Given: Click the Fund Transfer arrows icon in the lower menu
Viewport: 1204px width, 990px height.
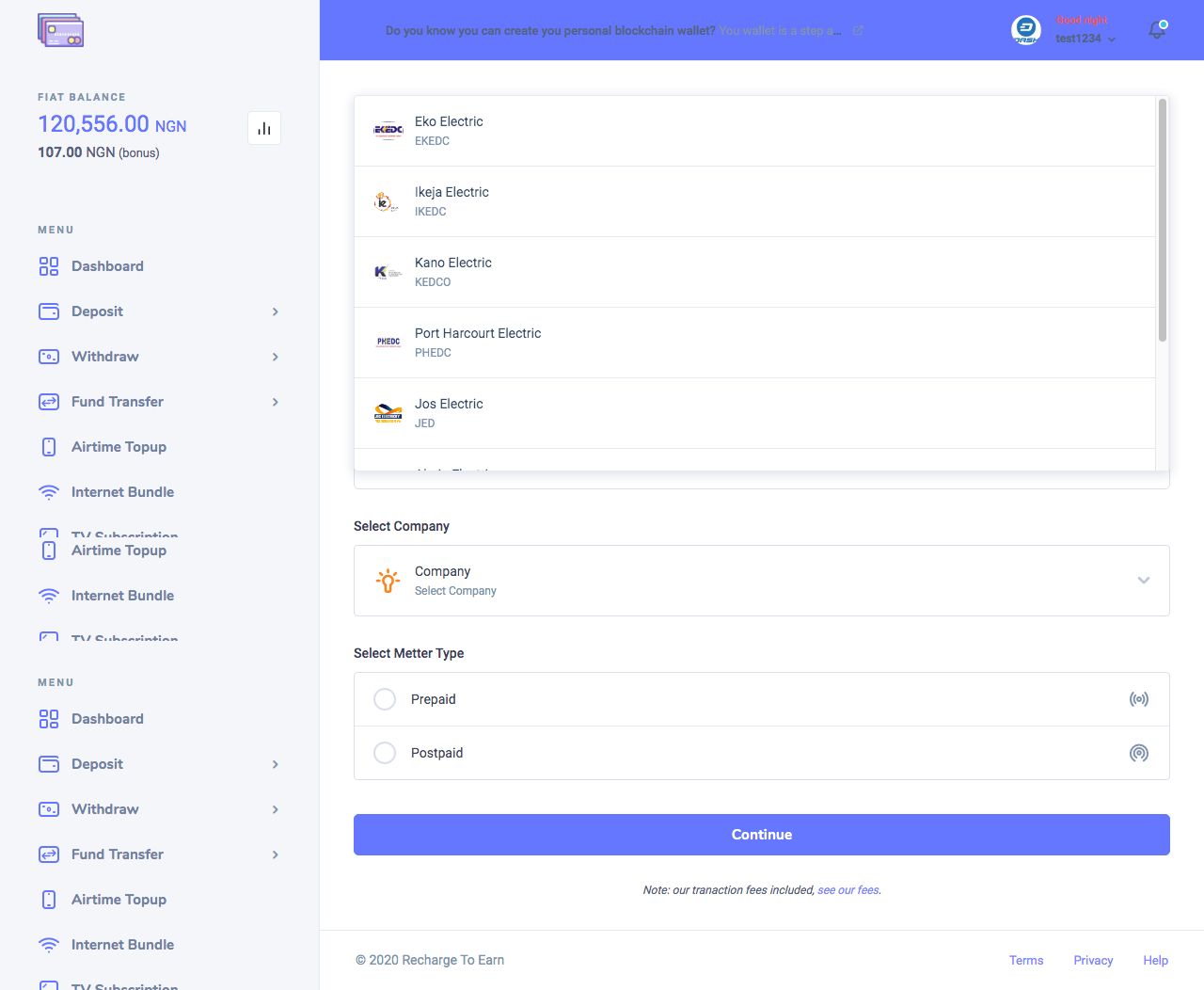Looking at the screenshot, I should coord(49,854).
